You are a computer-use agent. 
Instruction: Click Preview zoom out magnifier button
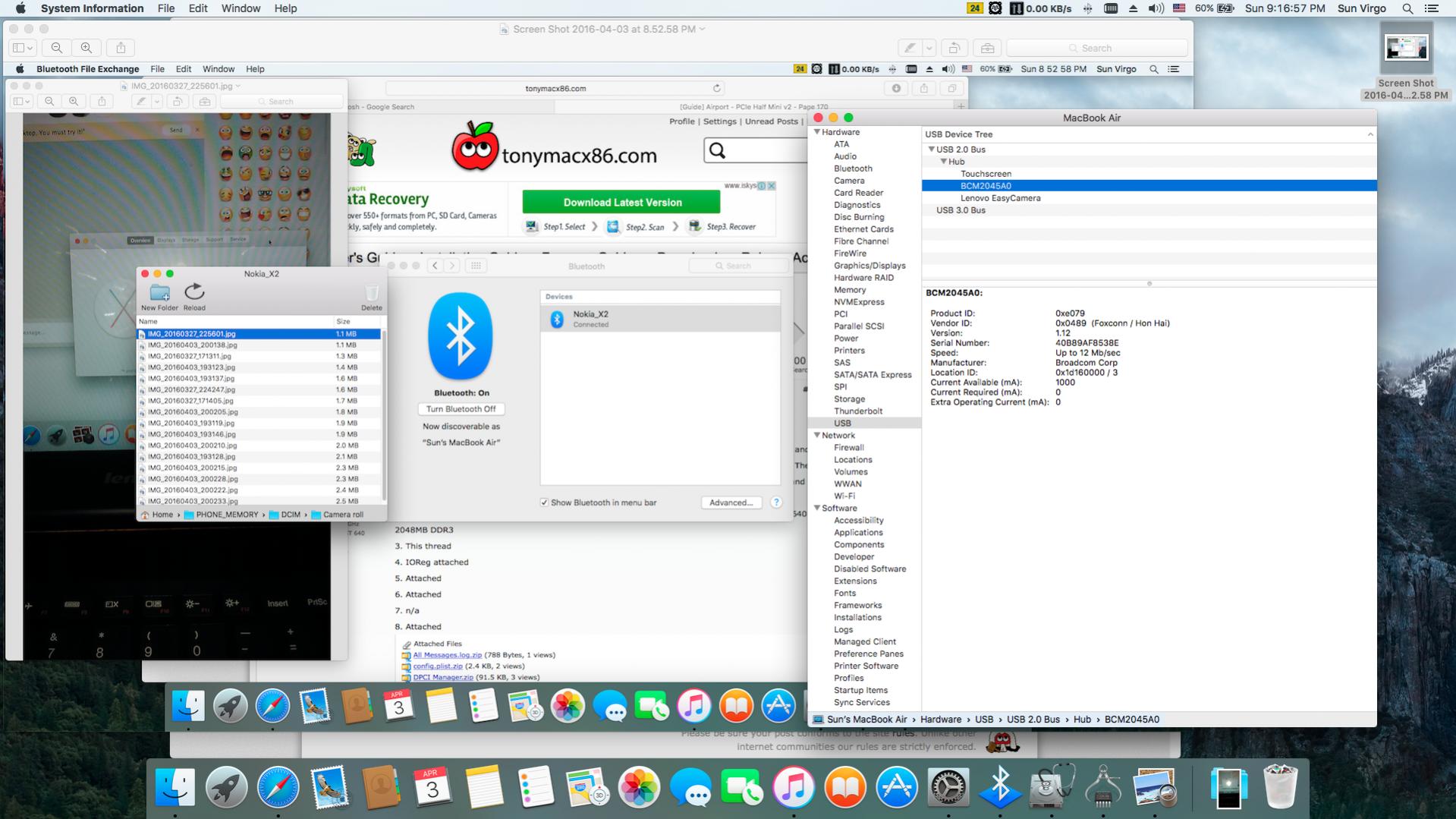(57, 48)
